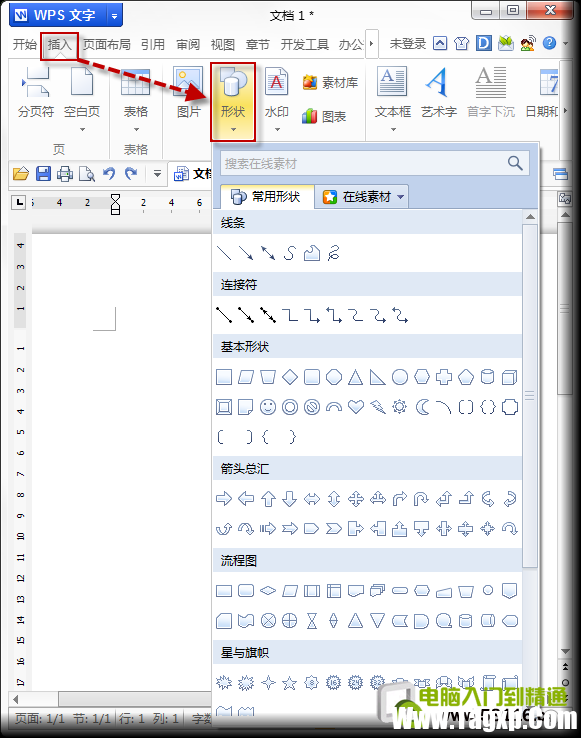The height and width of the screenshot is (738, 581).
Task: Expand the 空白页 dropdown
Action: (82, 129)
